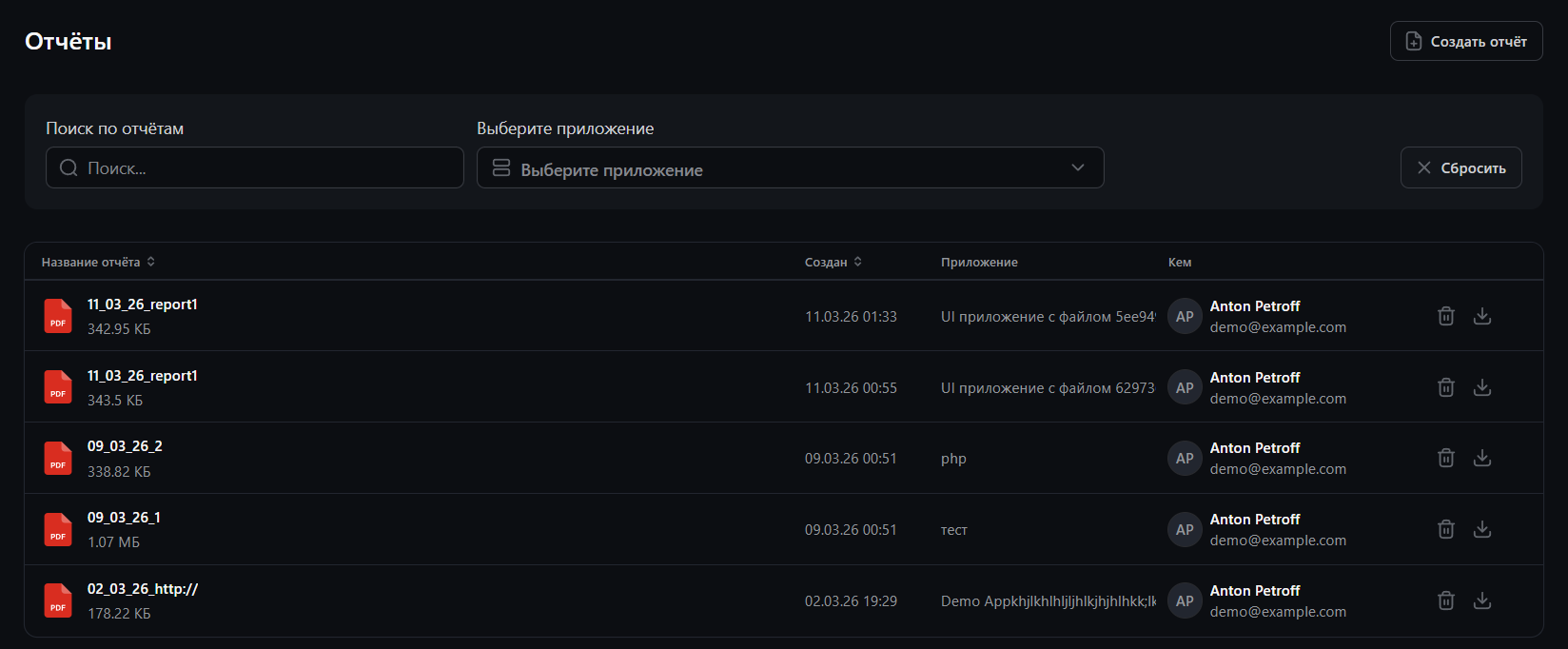Delete the report created 11.03.26 01:33
This screenshot has height=649, width=1568.
point(1445,316)
